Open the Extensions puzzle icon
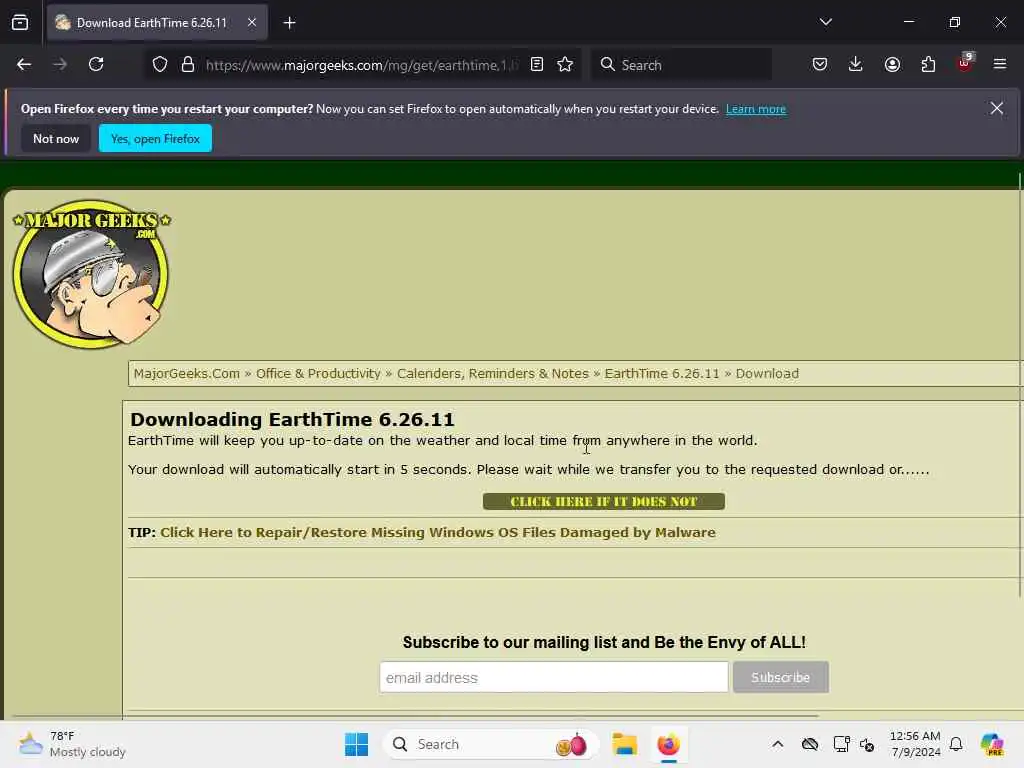This screenshot has height=768, width=1024. [x=928, y=65]
